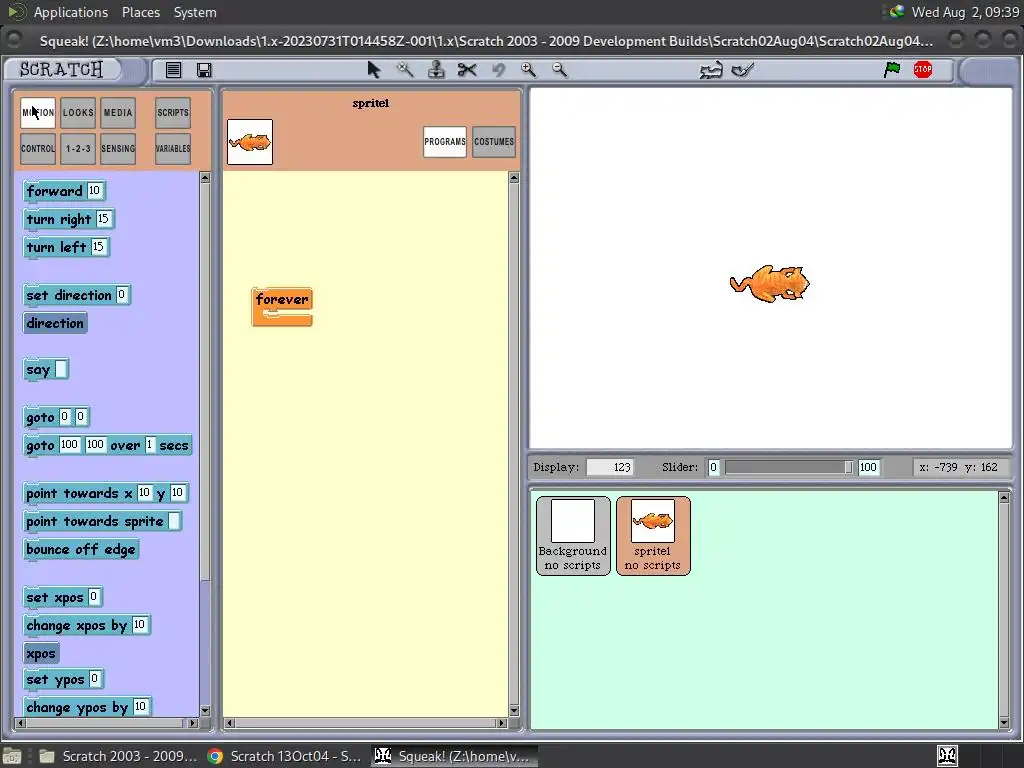
Task: Open the Places menu
Action: 140,12
